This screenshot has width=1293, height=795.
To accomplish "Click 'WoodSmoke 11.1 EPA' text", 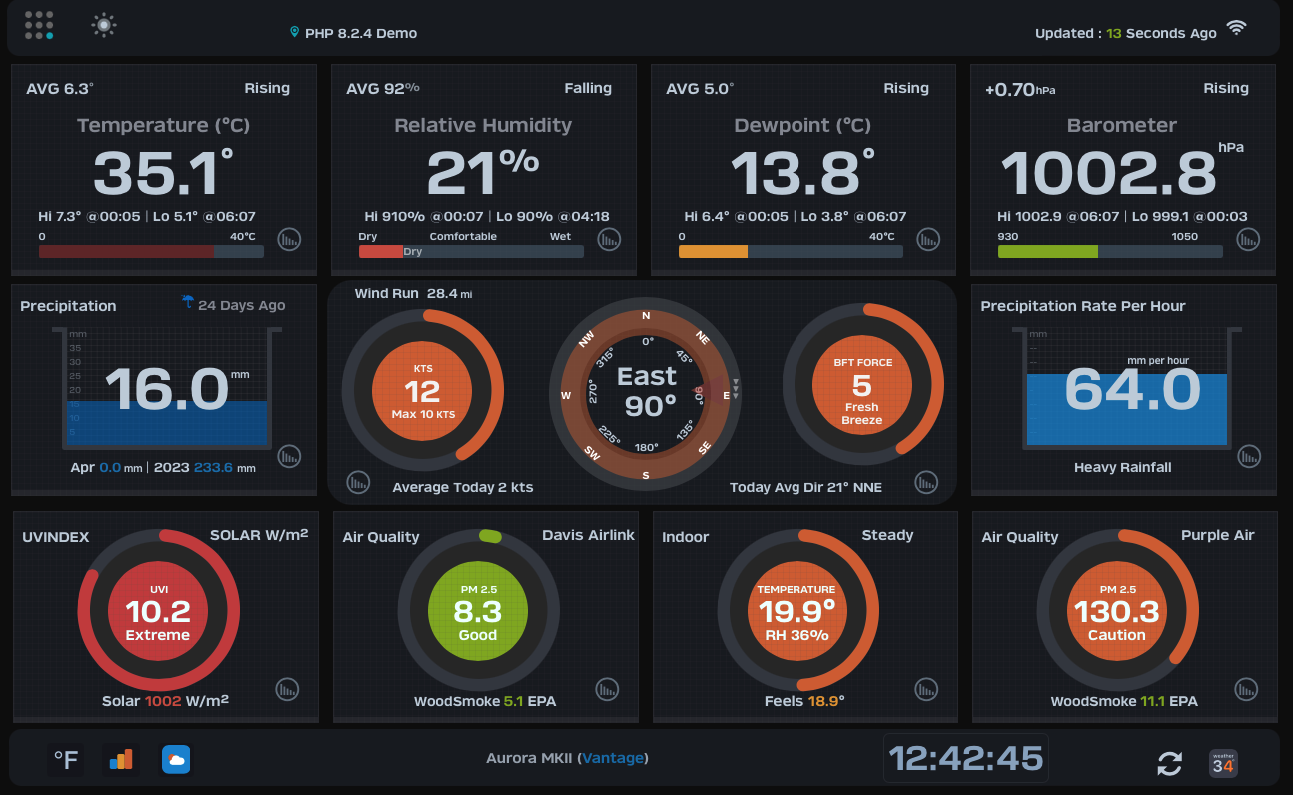I will pos(1124,701).
